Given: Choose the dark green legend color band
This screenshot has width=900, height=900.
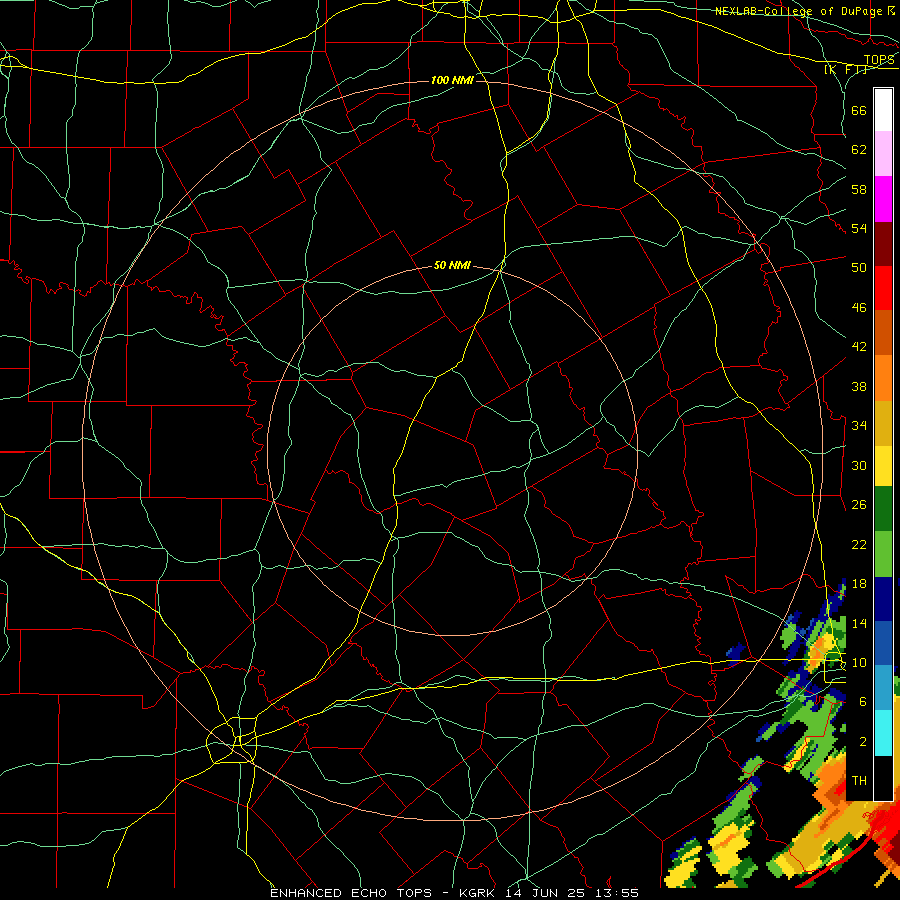Looking at the screenshot, I should (883, 509).
